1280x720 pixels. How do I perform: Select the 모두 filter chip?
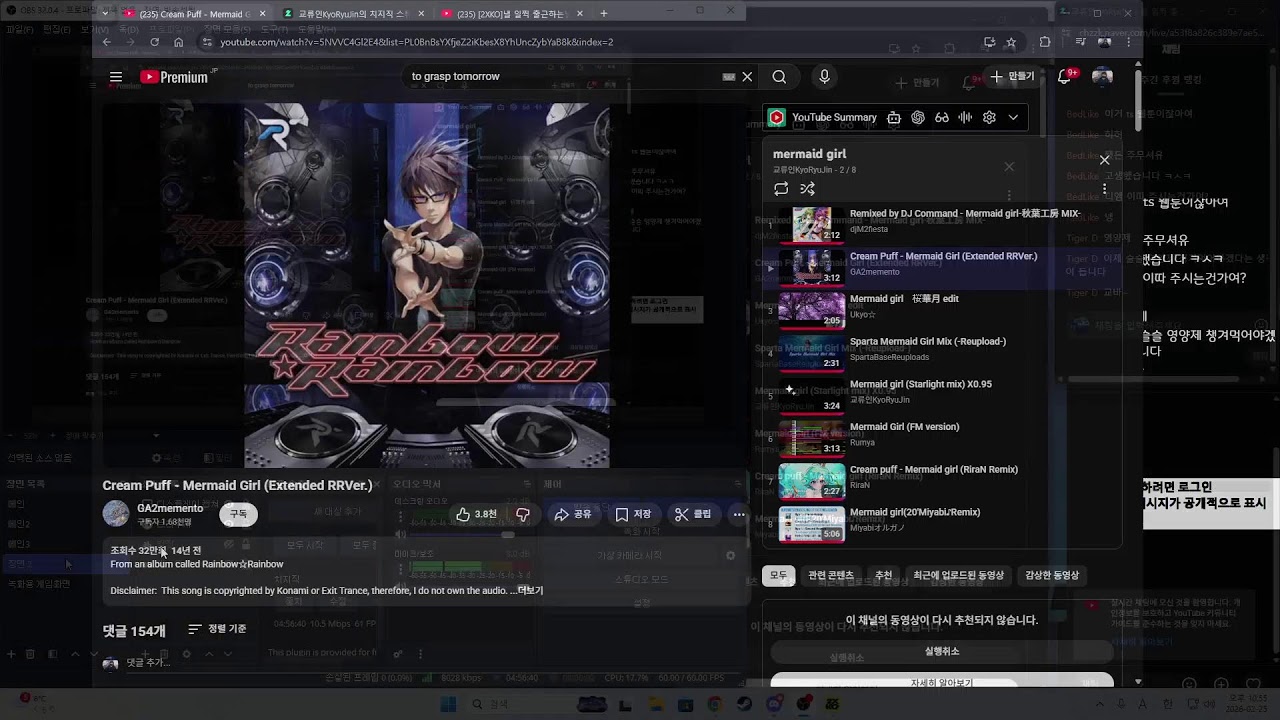coord(778,576)
